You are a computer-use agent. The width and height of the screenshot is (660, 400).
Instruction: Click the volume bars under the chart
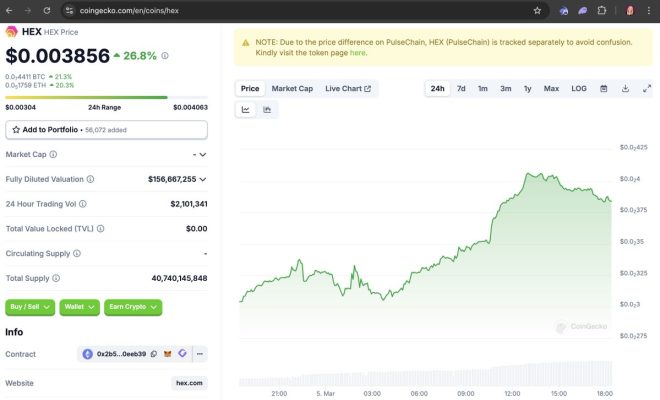tap(426, 374)
